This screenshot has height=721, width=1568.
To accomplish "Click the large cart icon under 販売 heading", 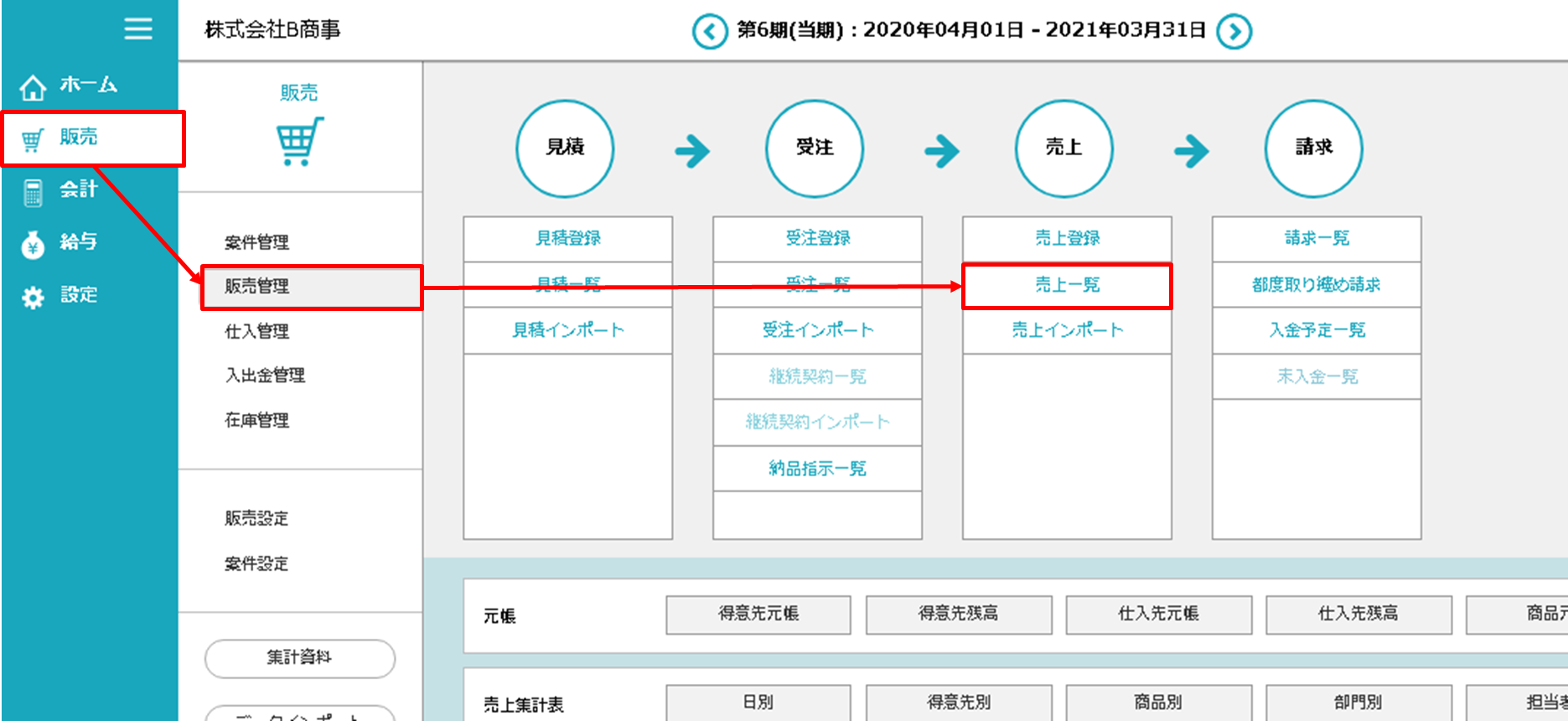I will click(299, 141).
